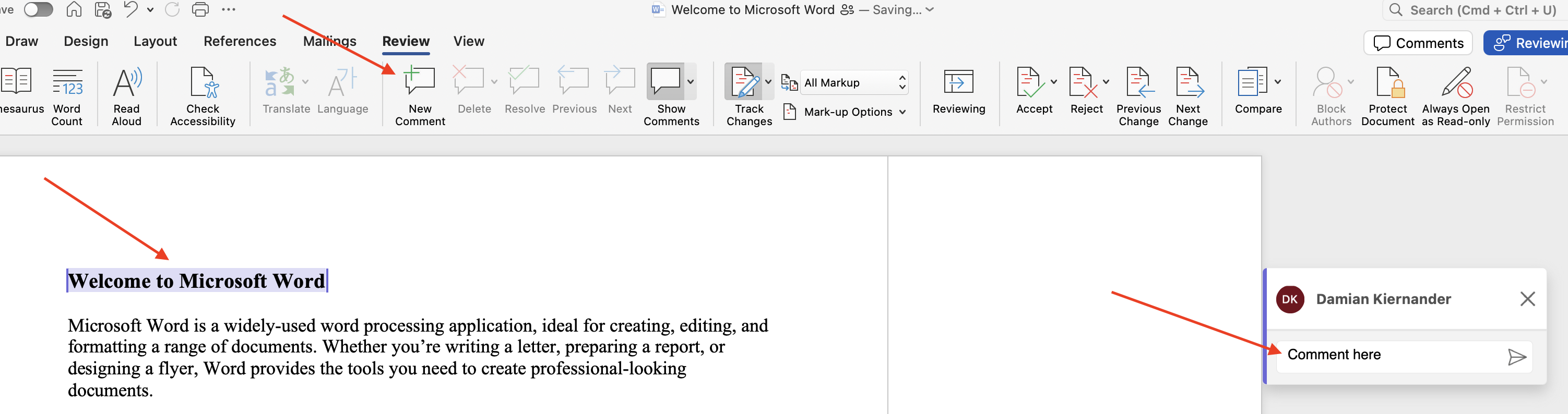Go to Previous comment
The width and height of the screenshot is (1568, 414).
tap(574, 91)
